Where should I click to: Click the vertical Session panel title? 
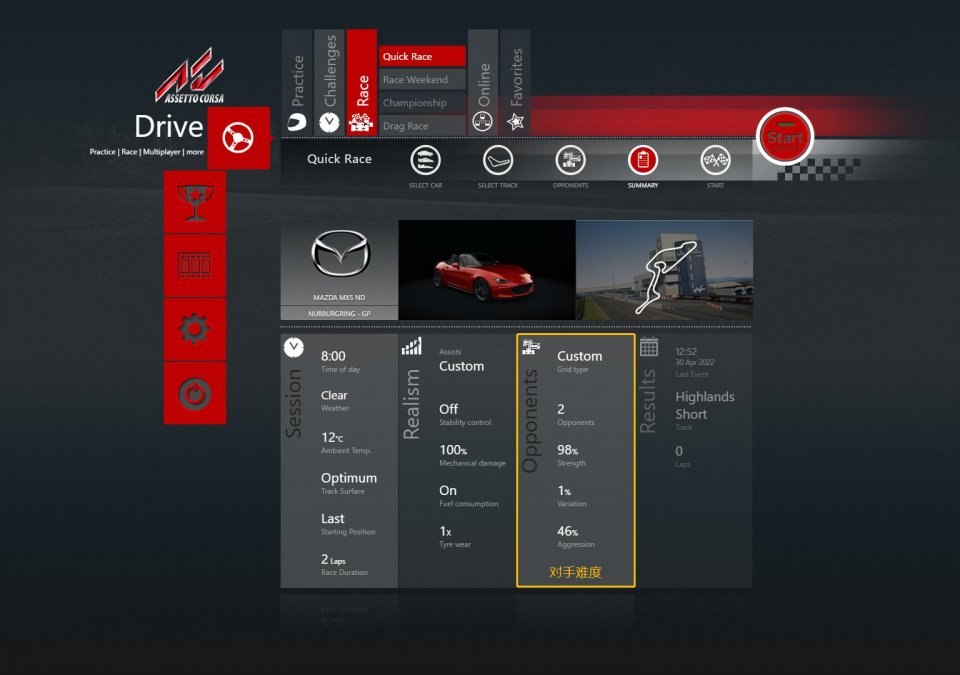(294, 403)
